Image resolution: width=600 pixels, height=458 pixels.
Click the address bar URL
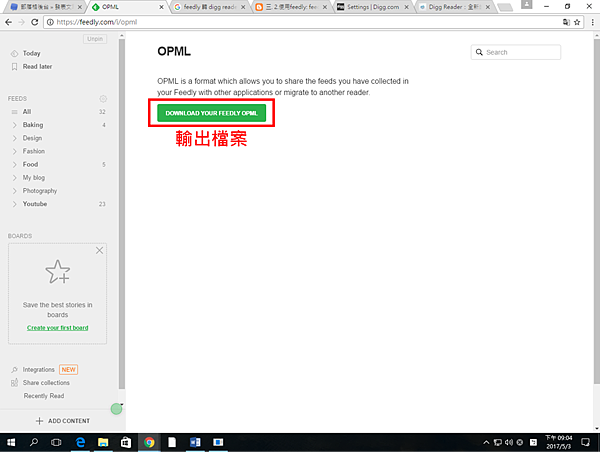(97, 22)
